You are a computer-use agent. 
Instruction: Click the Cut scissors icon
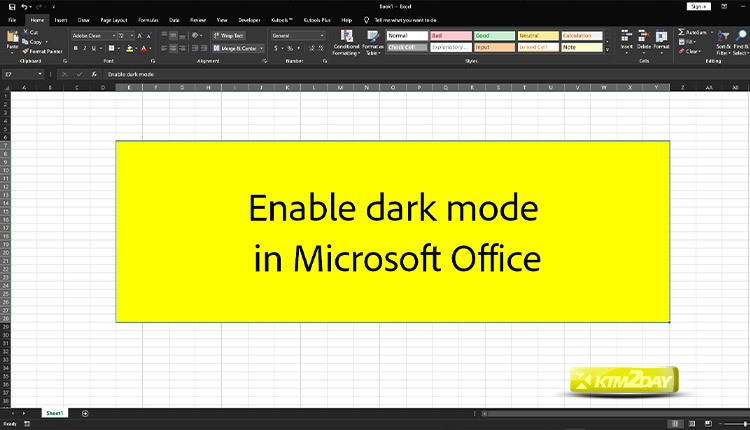[26, 32]
